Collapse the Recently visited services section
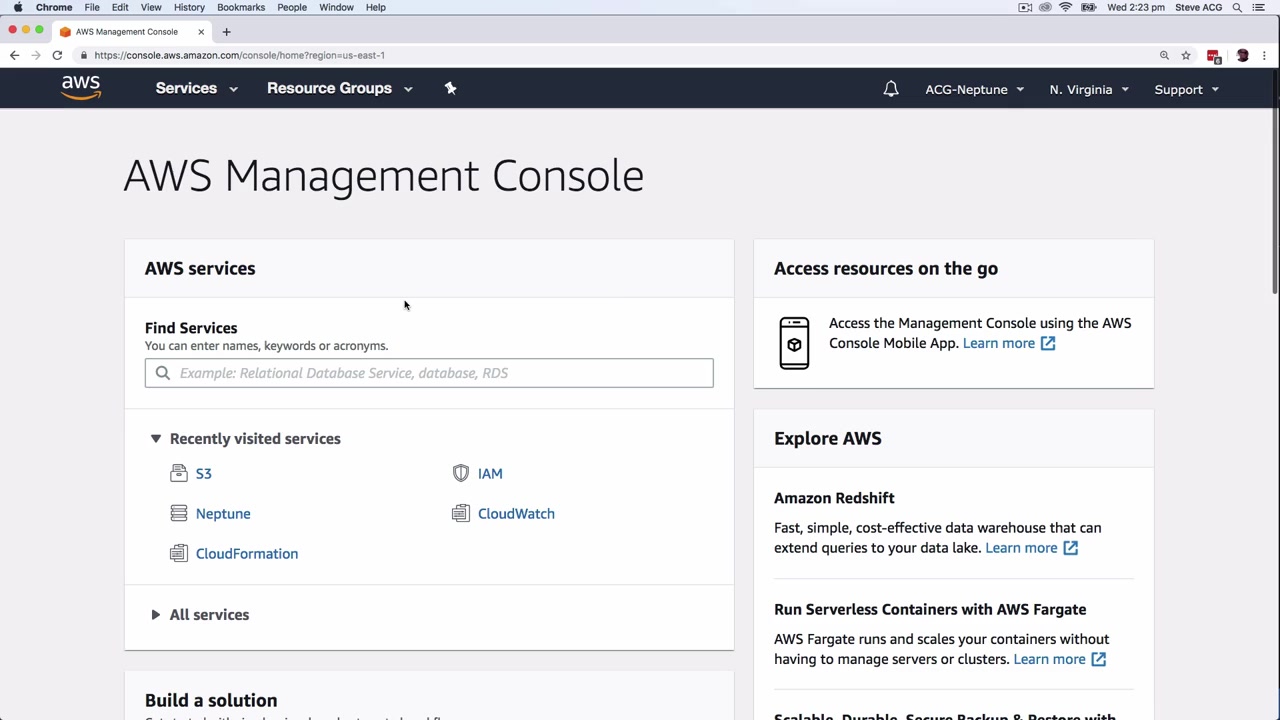 [x=156, y=439]
